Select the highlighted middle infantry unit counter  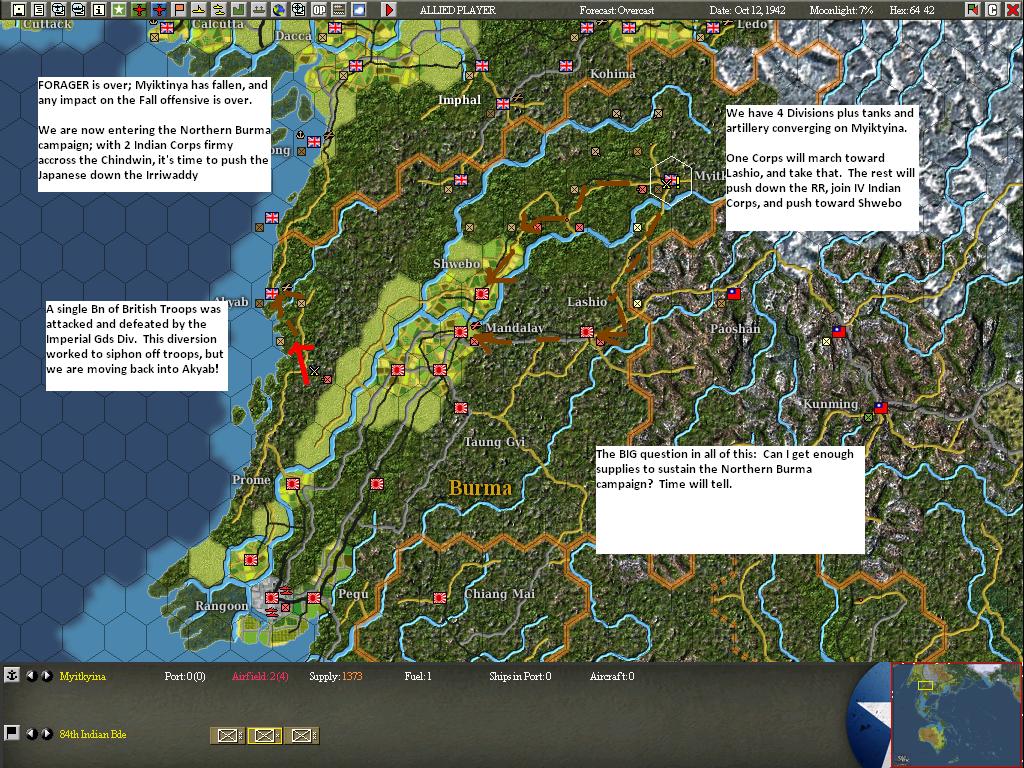pos(264,735)
